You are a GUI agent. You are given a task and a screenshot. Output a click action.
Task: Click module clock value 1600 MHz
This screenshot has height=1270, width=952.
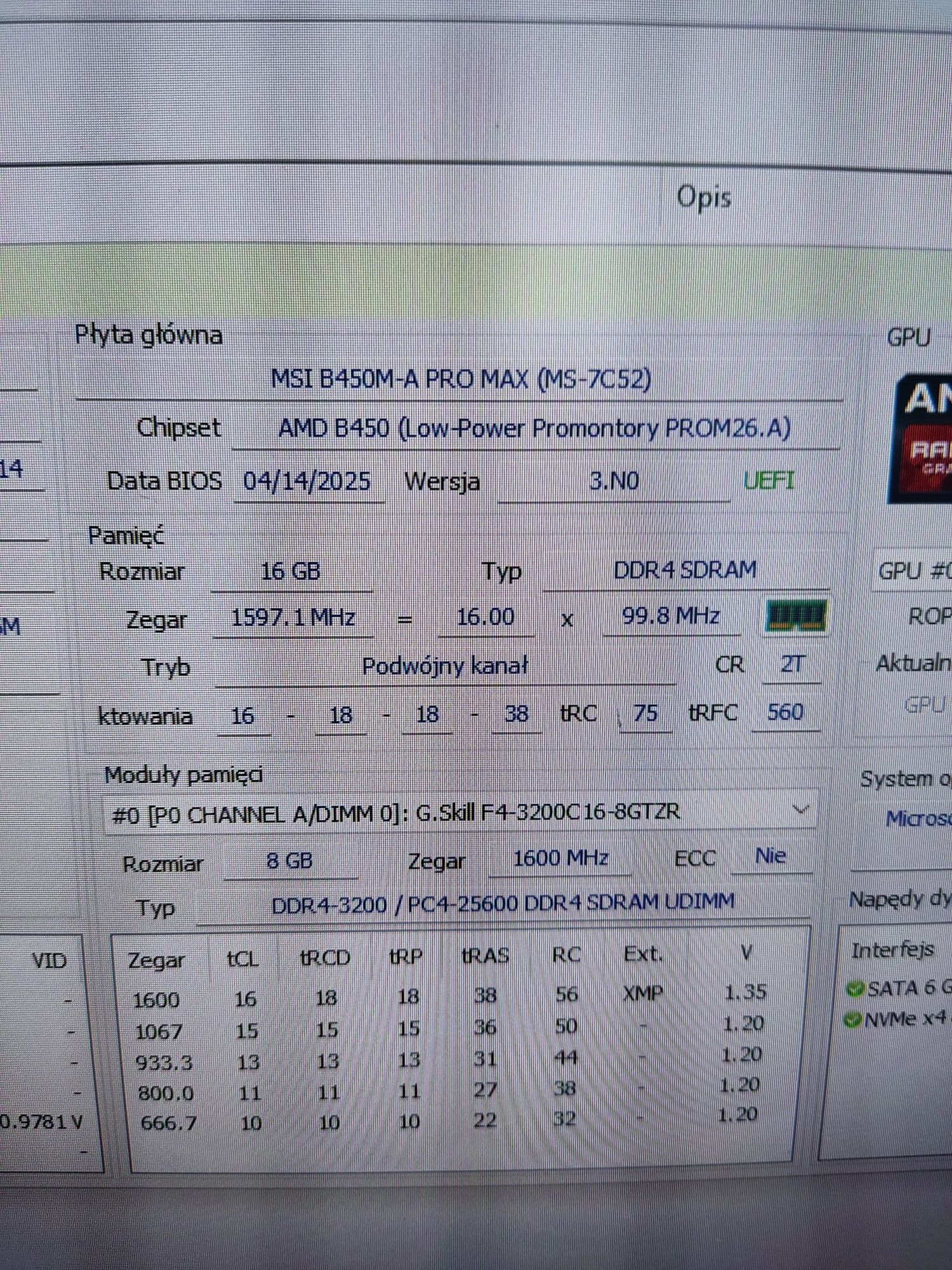coord(560,859)
